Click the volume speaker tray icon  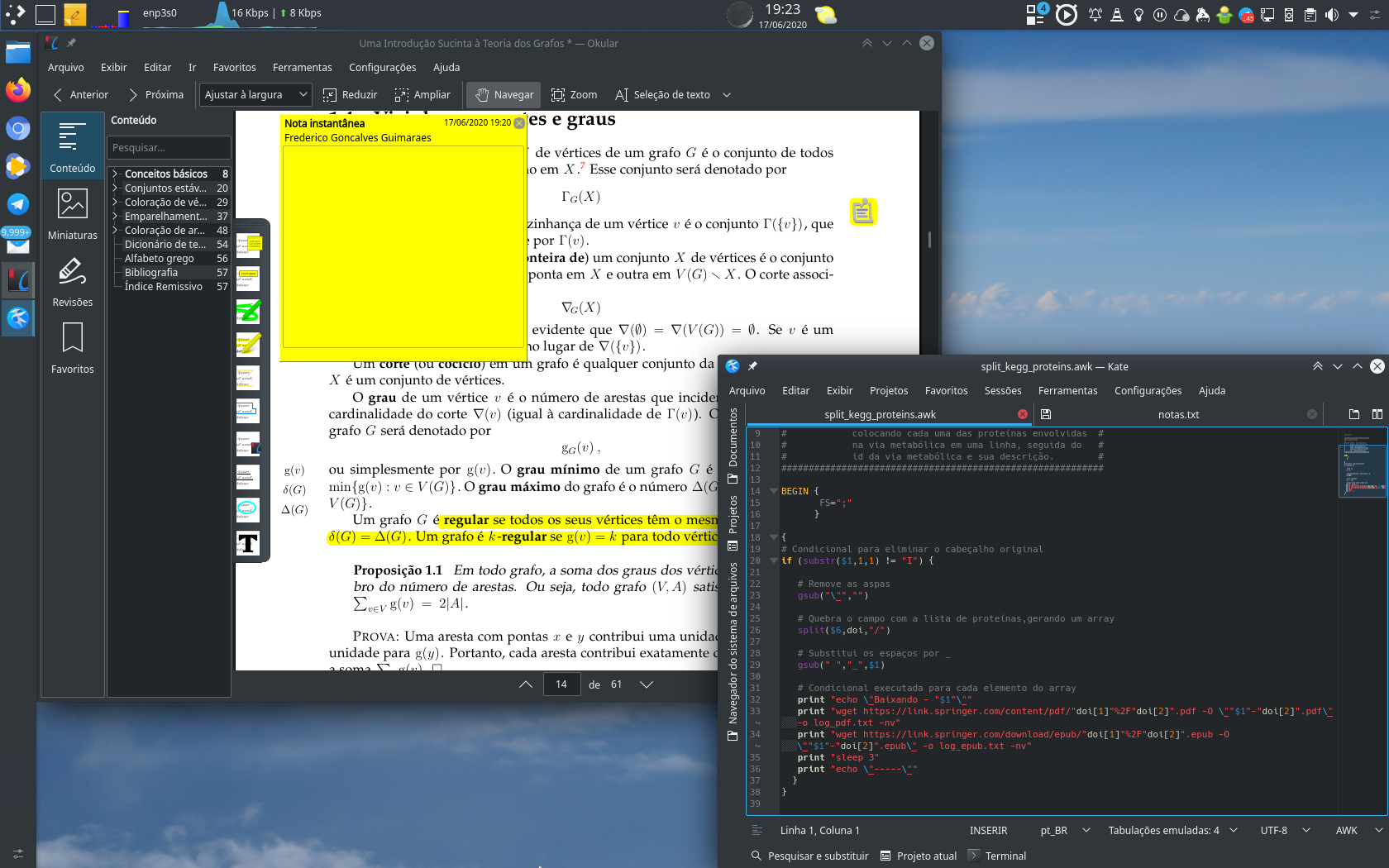coord(1332,14)
